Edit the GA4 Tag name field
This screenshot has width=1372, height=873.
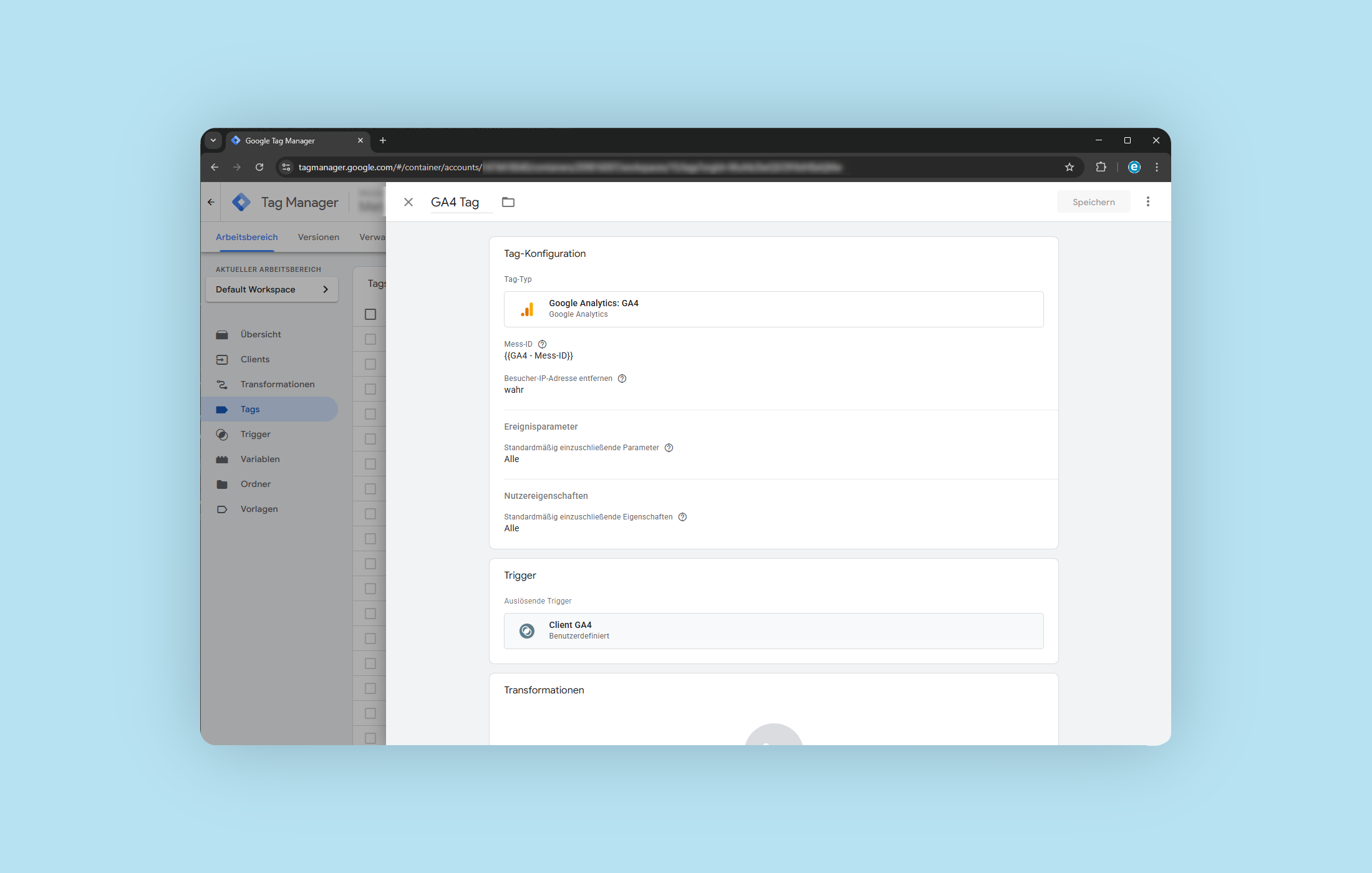[x=455, y=202]
